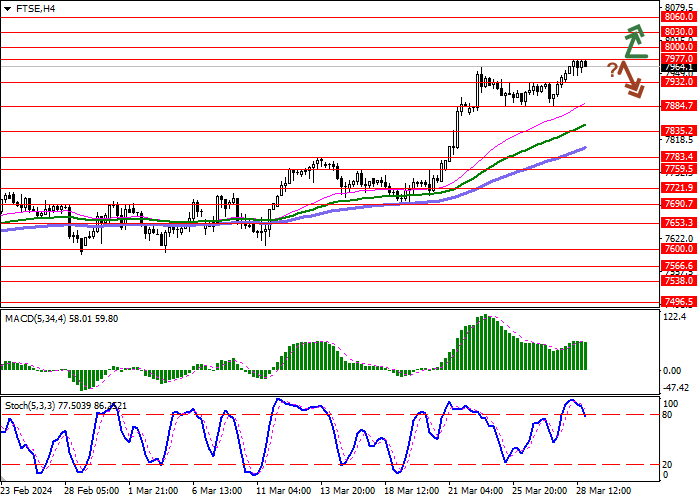The height and width of the screenshot is (500, 700).
Task: Click the current price tag 7964.1
Action: 679,67
